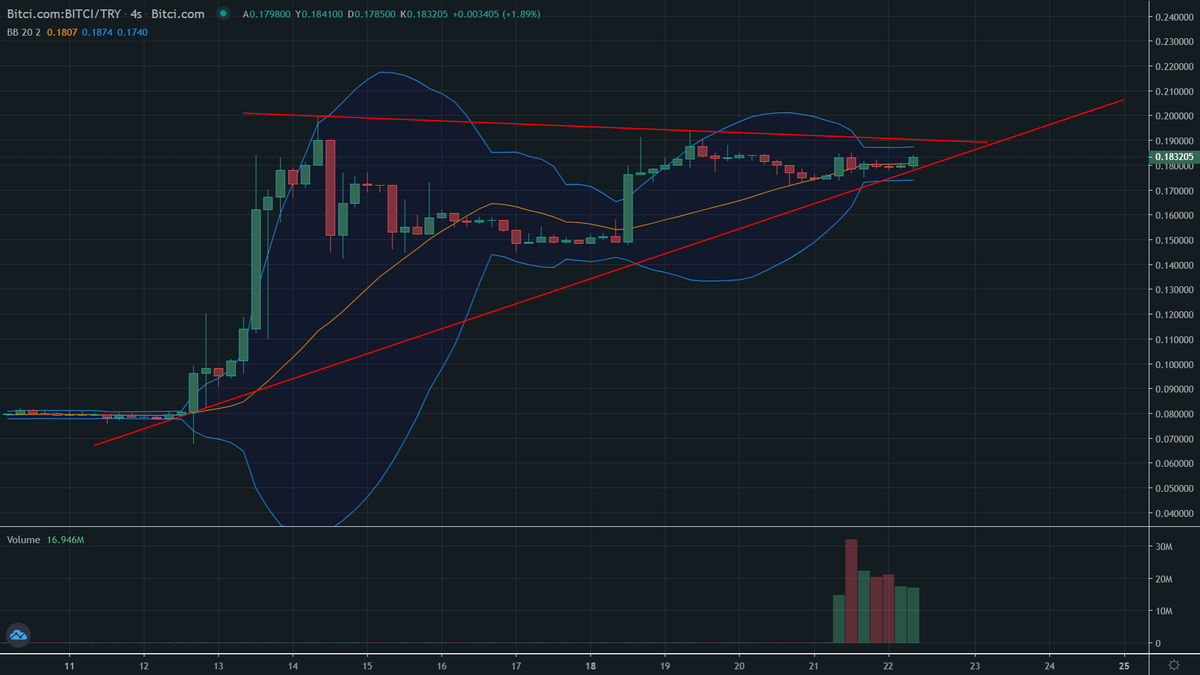The width and height of the screenshot is (1200, 675).
Task: Click date label 25 on time axis
Action: tap(1124, 665)
